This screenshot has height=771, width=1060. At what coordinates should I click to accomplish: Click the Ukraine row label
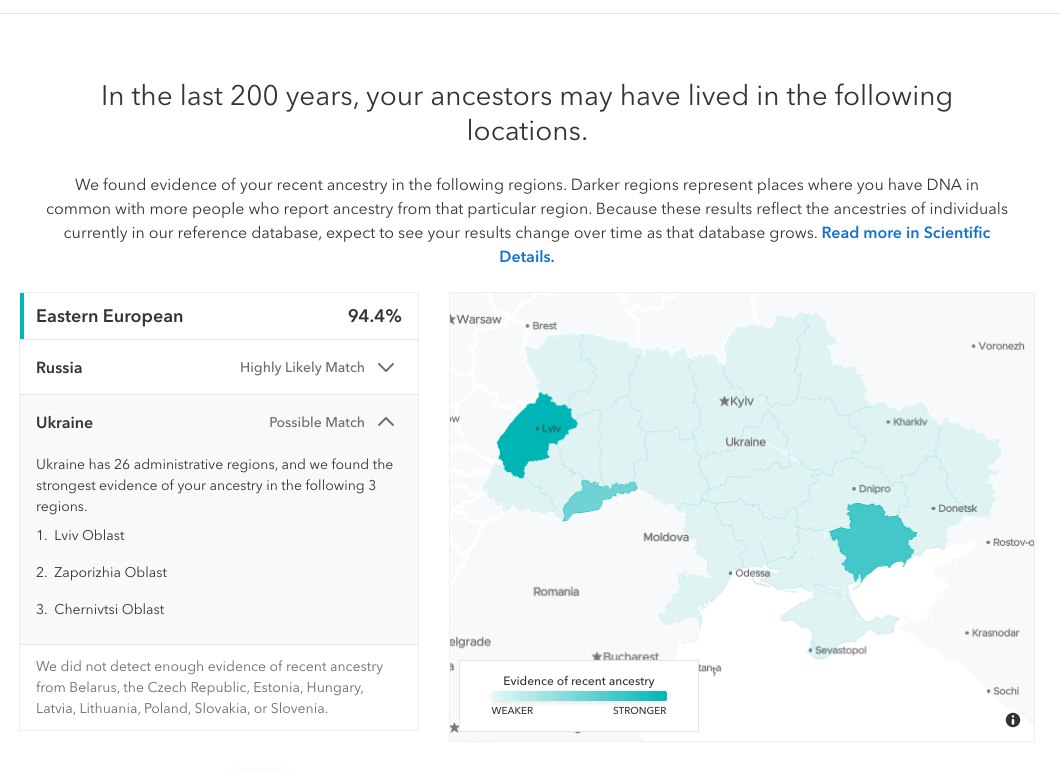click(64, 422)
